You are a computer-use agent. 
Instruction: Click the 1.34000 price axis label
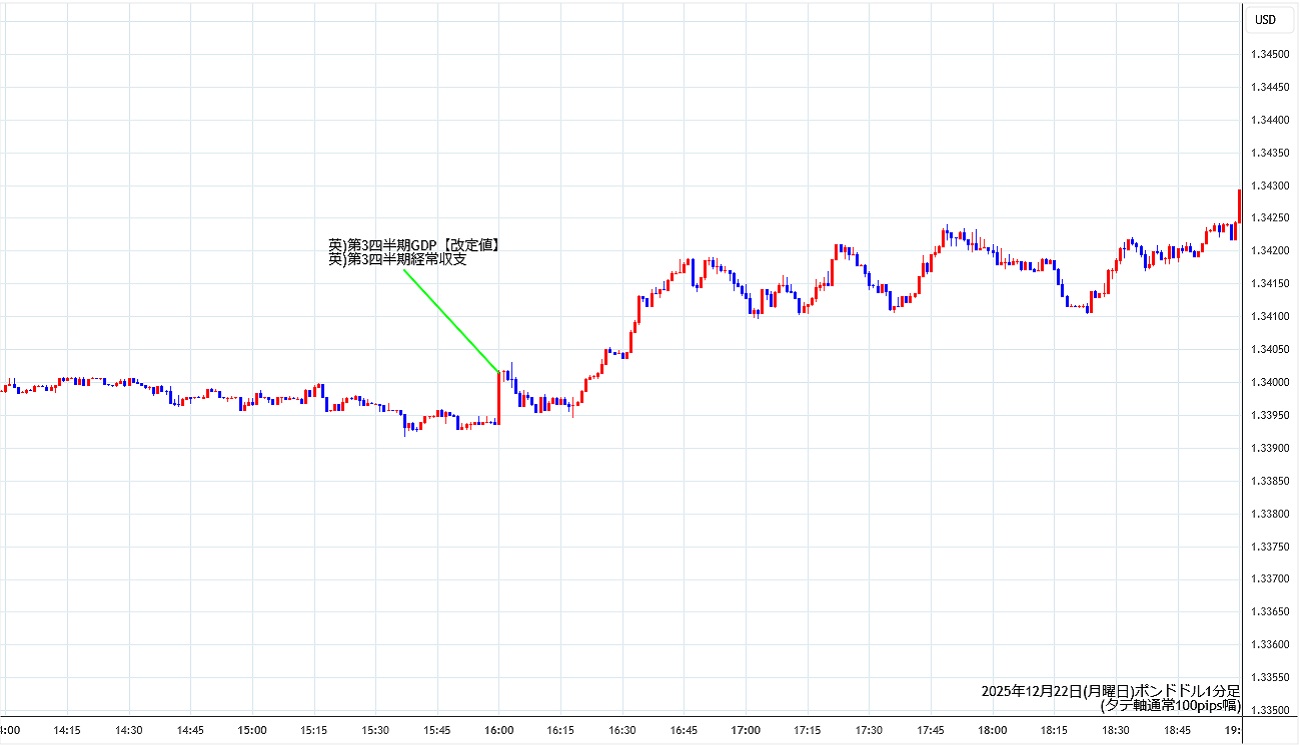coord(1268,382)
